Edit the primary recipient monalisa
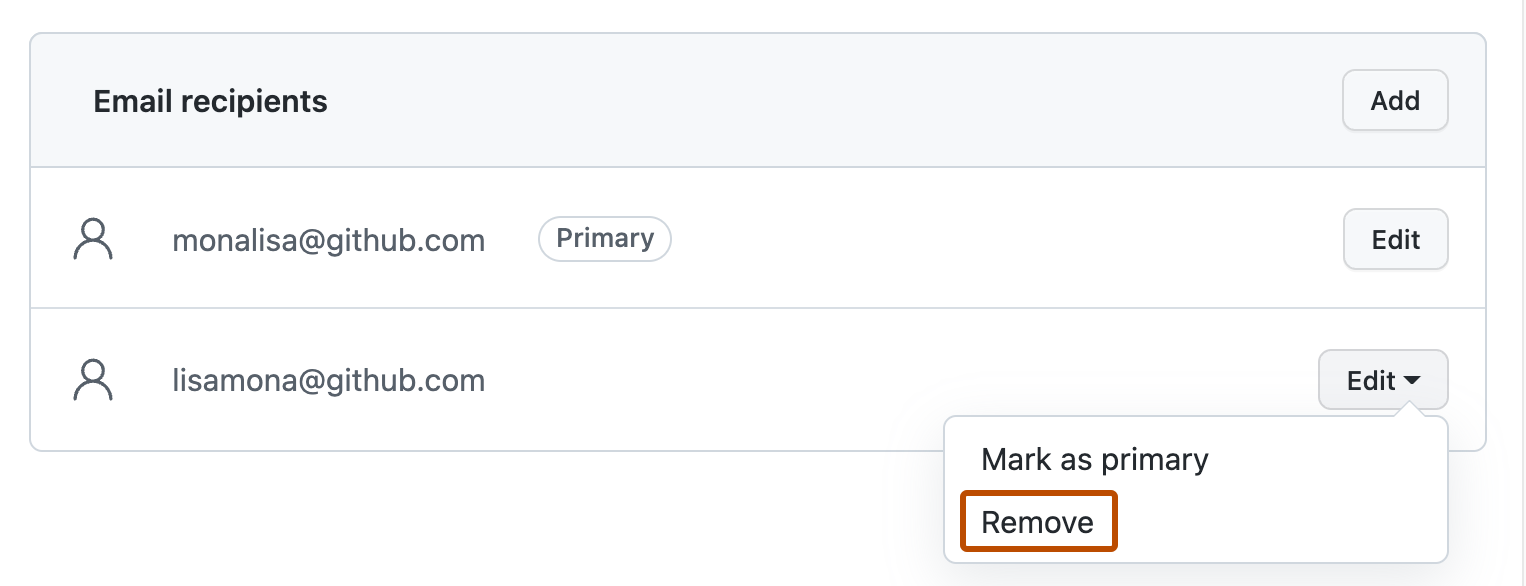This screenshot has height=586, width=1526. pyautogui.click(x=1395, y=239)
